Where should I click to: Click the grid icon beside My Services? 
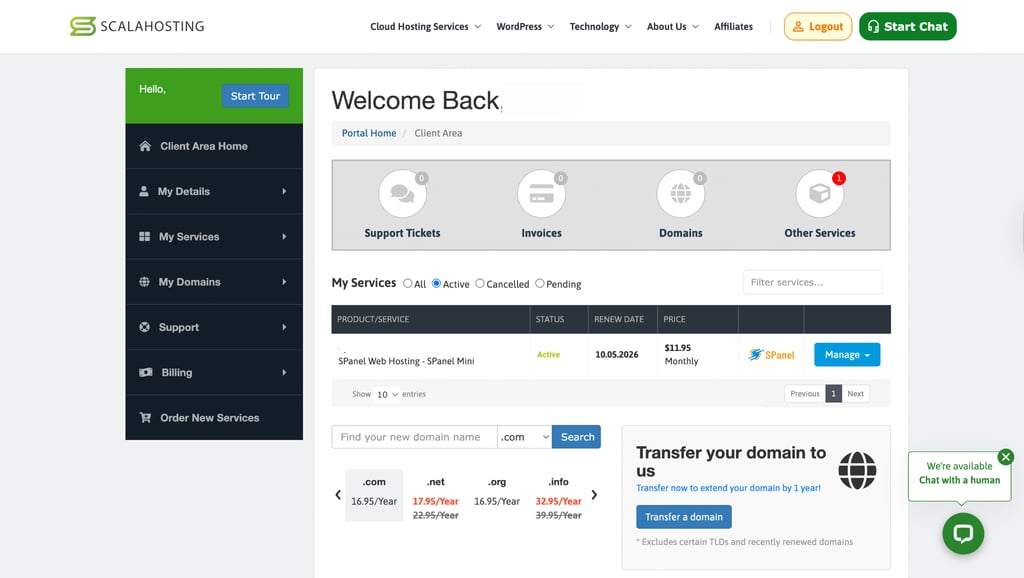click(x=144, y=236)
